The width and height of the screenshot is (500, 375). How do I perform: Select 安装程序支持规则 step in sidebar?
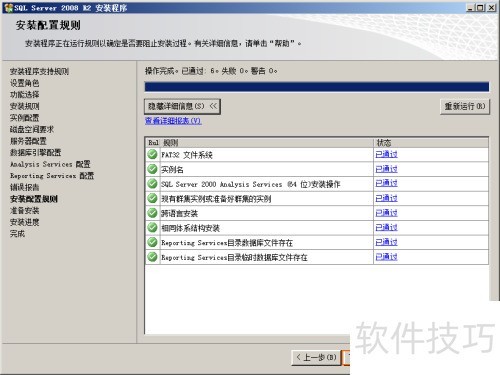[39, 71]
